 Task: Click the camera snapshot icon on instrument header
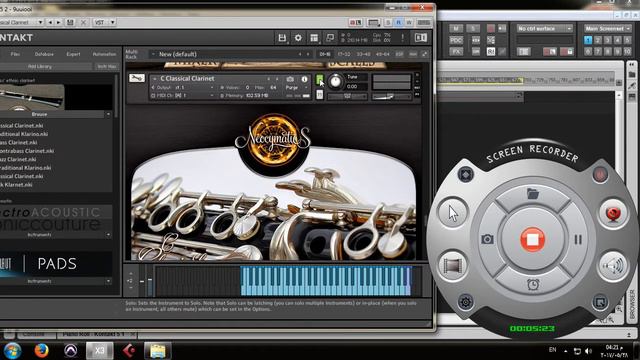[x=290, y=79]
